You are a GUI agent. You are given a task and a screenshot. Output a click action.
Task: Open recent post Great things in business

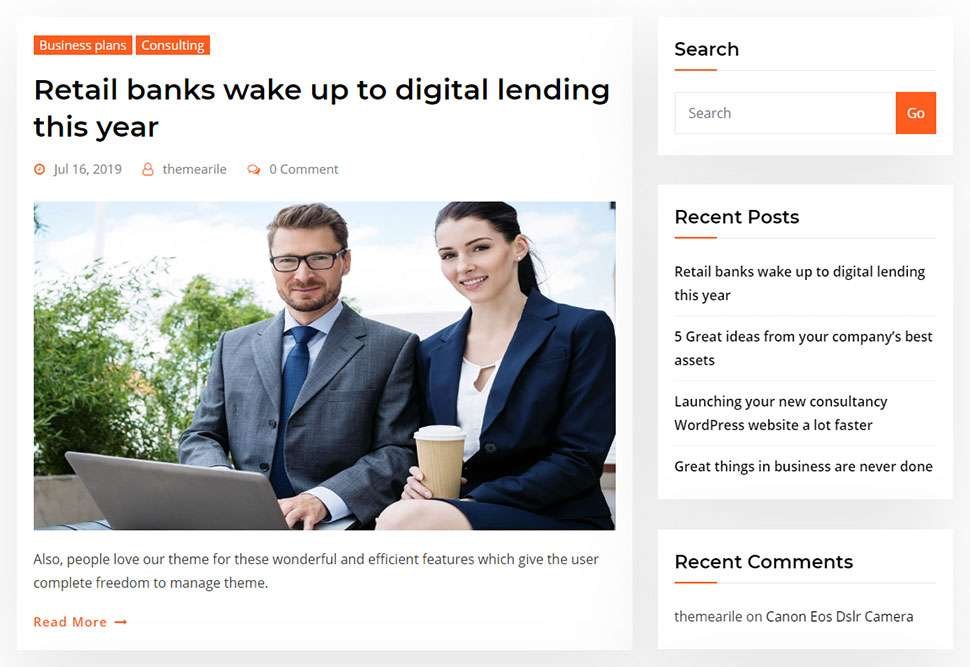point(804,466)
